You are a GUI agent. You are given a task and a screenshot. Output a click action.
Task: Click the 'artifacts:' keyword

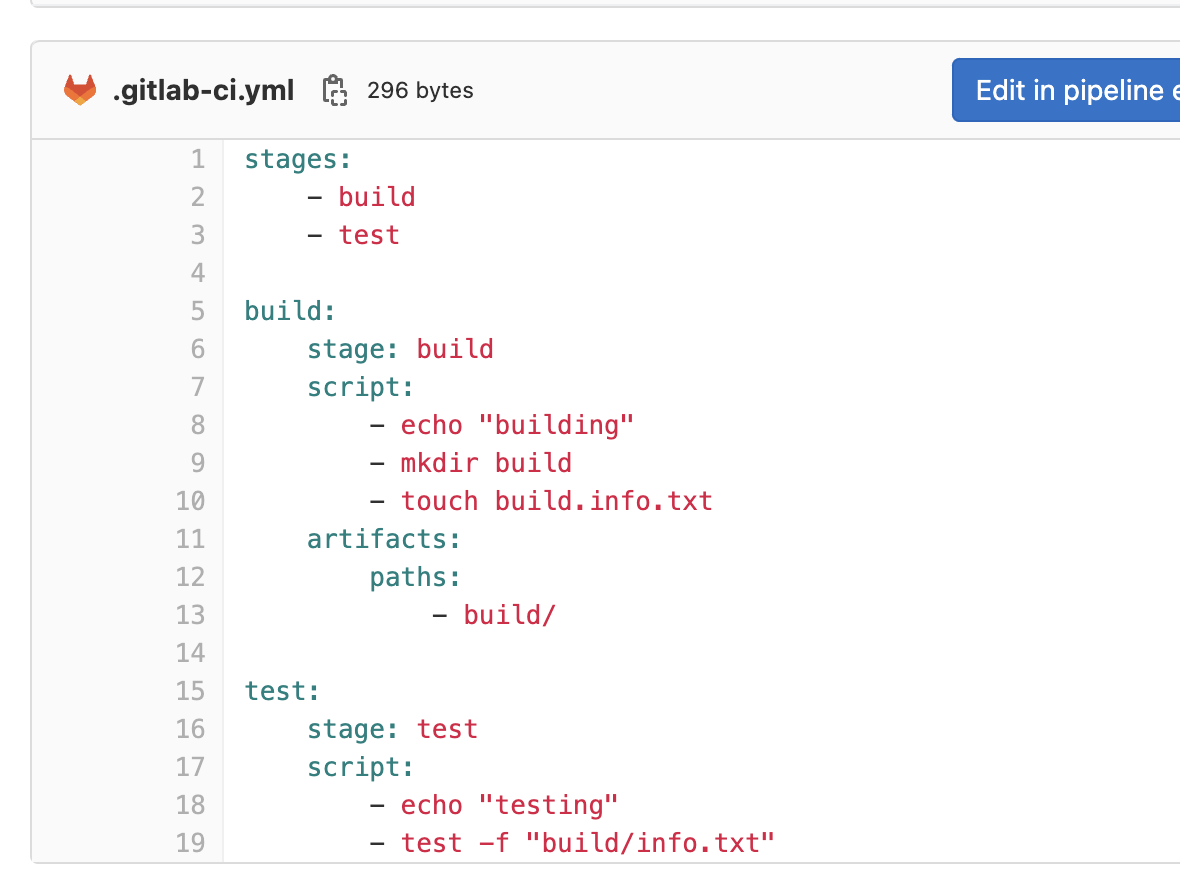point(384,539)
